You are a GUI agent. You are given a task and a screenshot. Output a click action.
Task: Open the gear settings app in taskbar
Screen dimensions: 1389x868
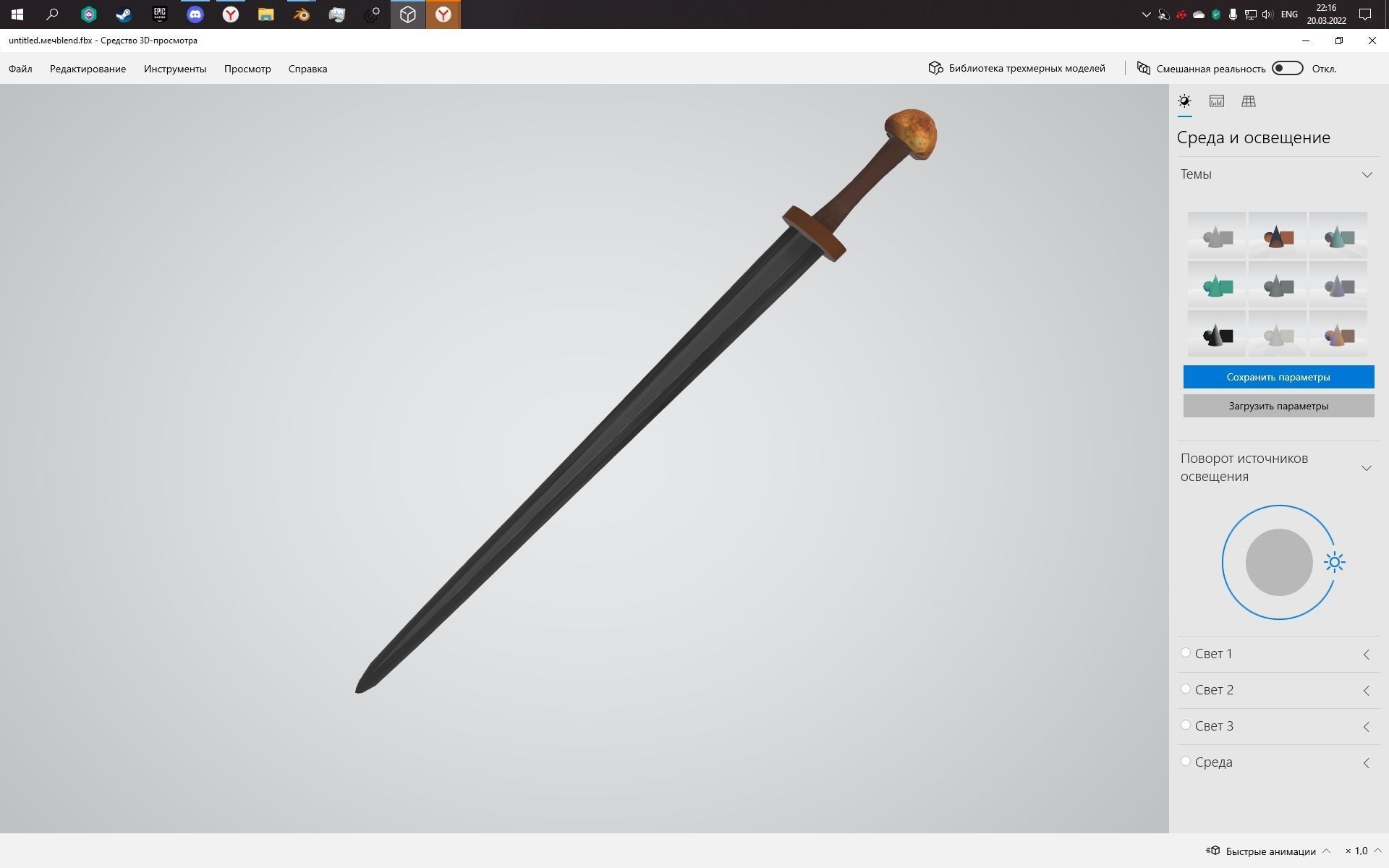[x=372, y=14]
